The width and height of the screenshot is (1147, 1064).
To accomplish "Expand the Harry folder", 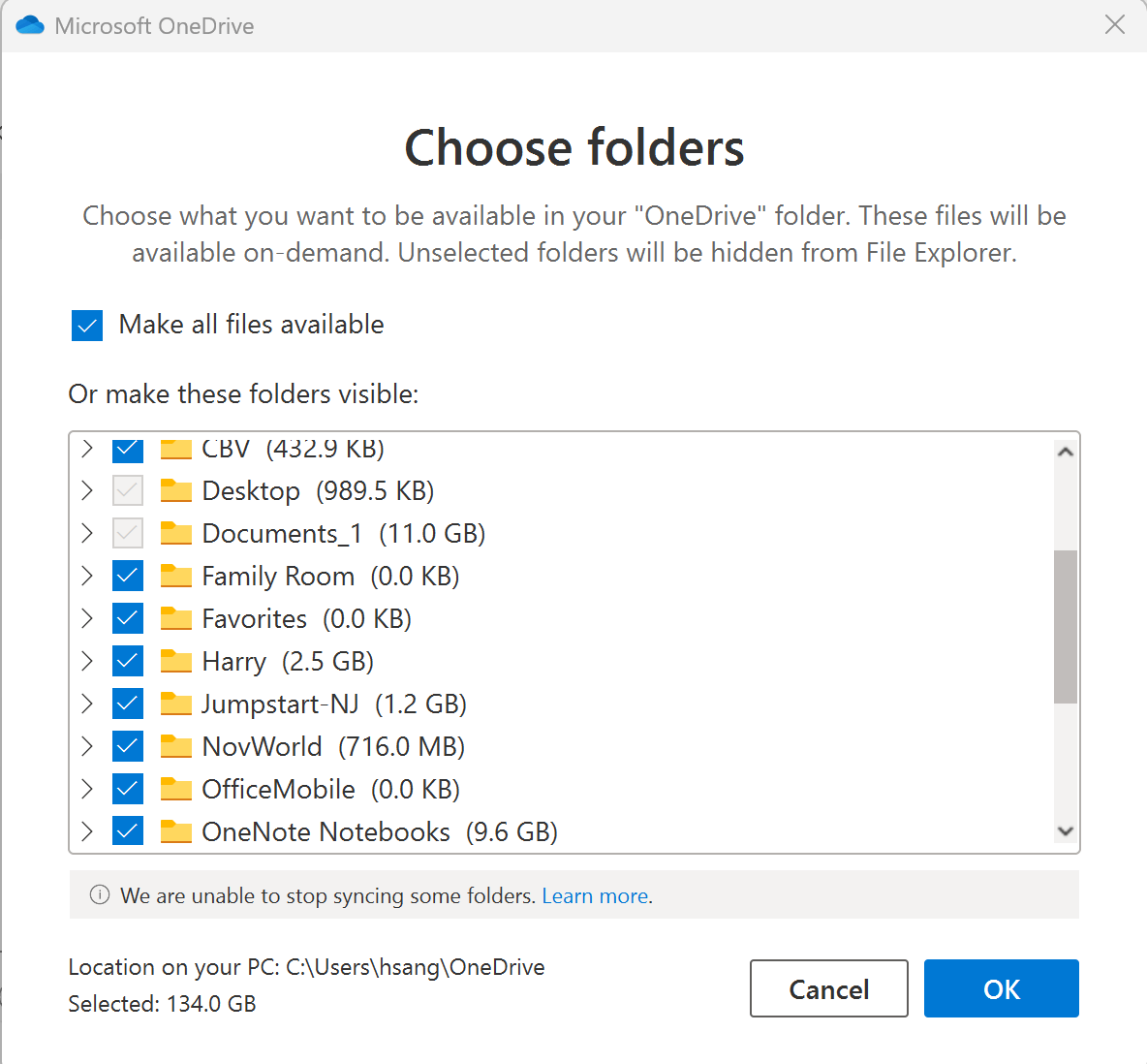I will coord(87,661).
